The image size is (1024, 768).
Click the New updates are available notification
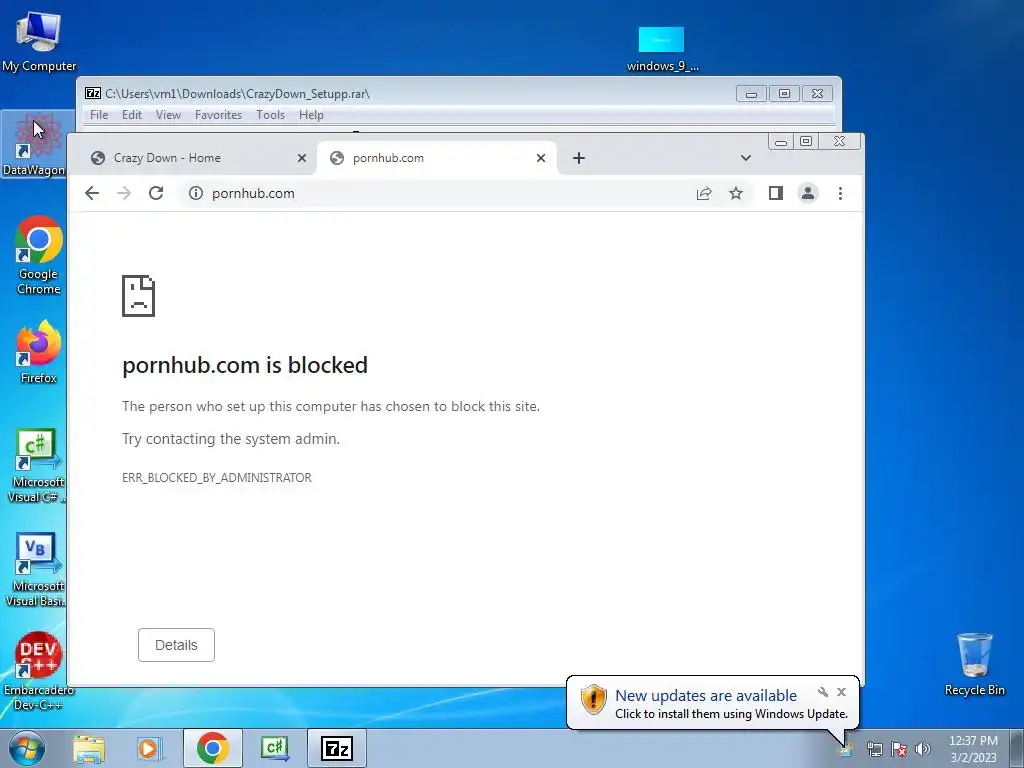pos(712,703)
